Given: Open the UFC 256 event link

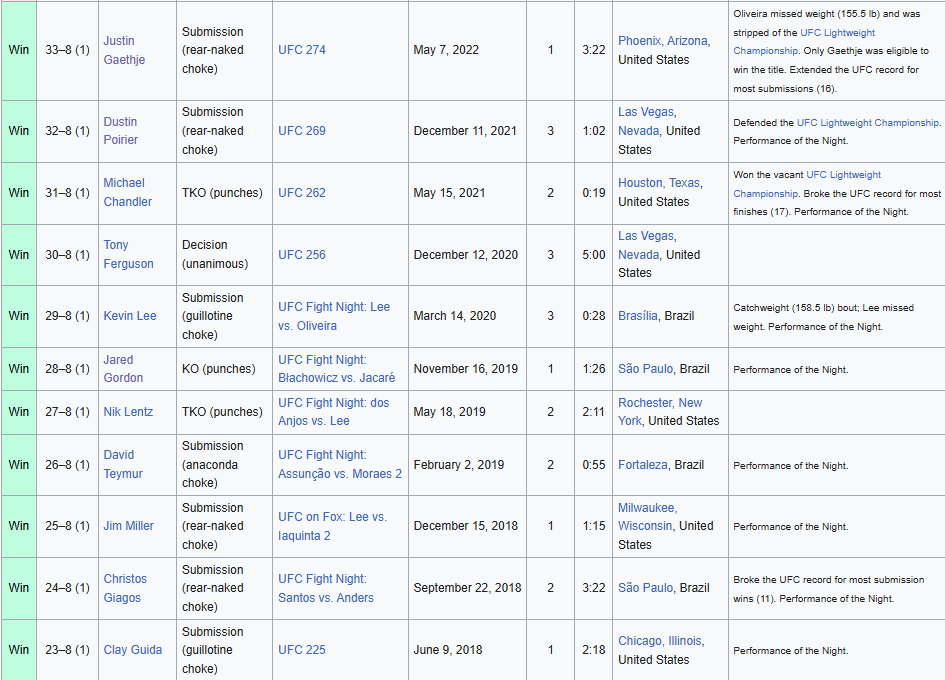Looking at the screenshot, I should [301, 255].
